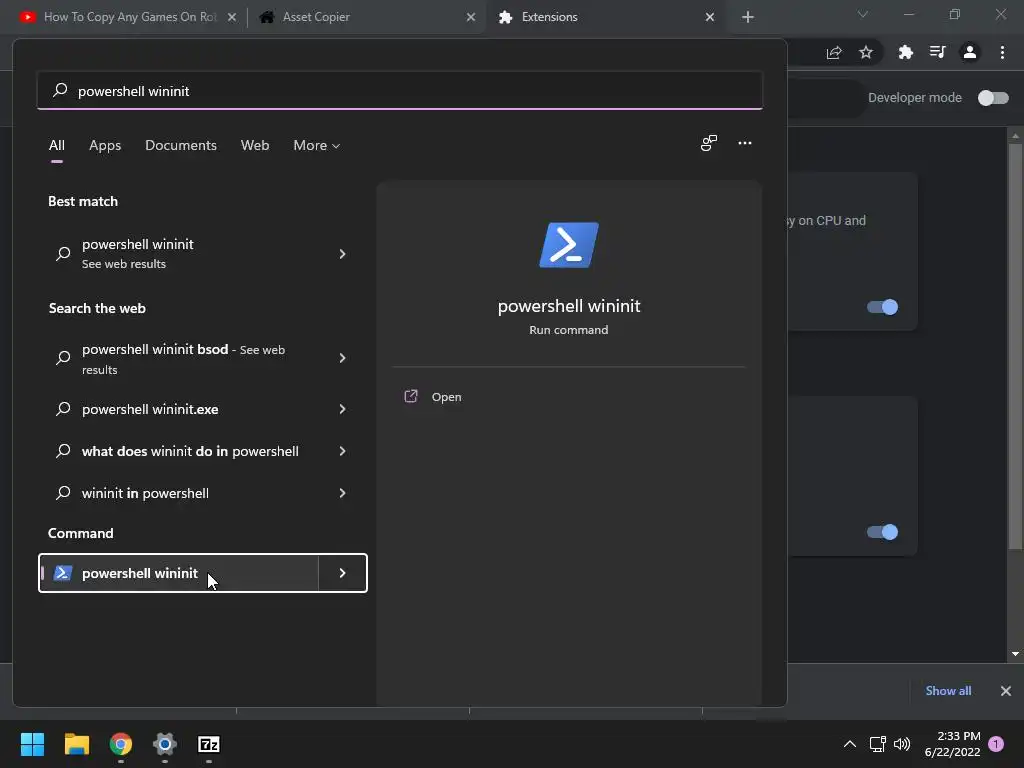The width and height of the screenshot is (1024, 768).
Task: Disable the lower extension card toggle
Action: tap(882, 532)
